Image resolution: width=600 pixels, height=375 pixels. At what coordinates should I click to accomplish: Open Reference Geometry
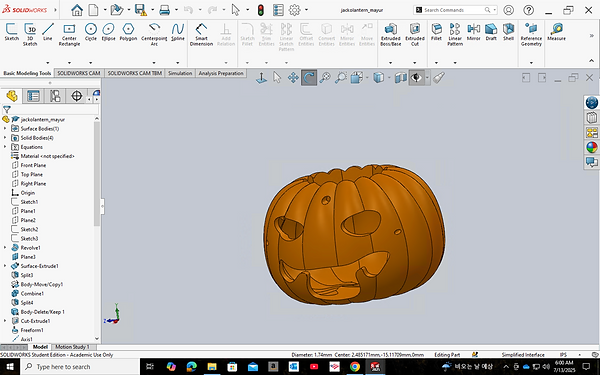(x=531, y=34)
